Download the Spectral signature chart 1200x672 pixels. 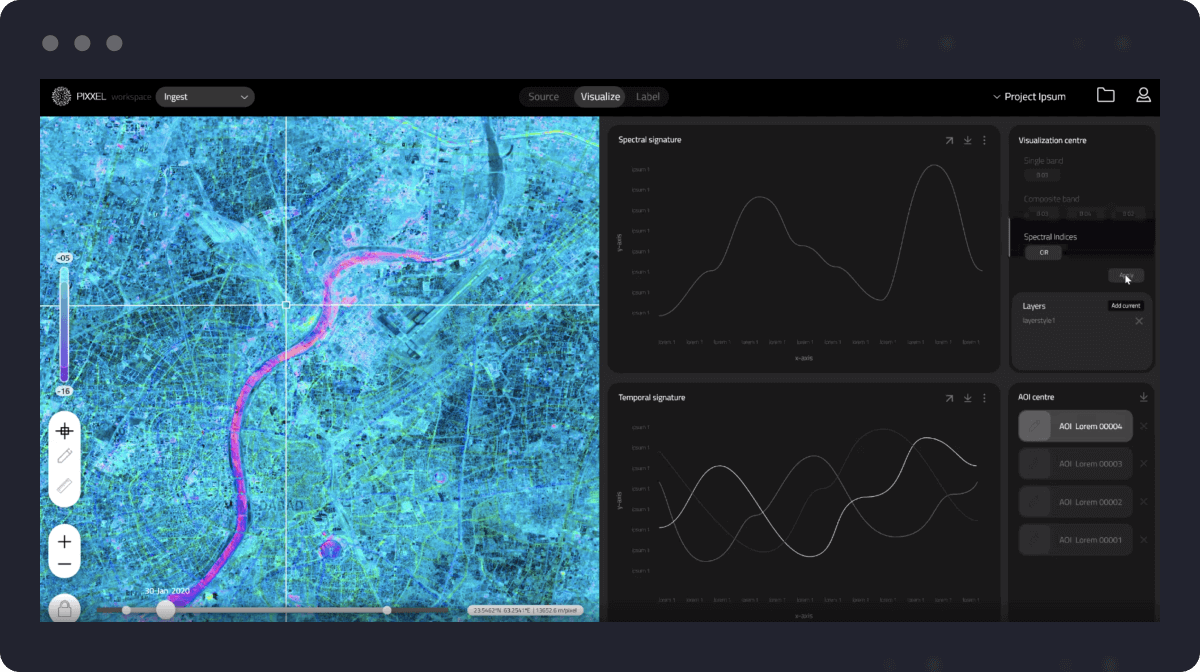967,140
